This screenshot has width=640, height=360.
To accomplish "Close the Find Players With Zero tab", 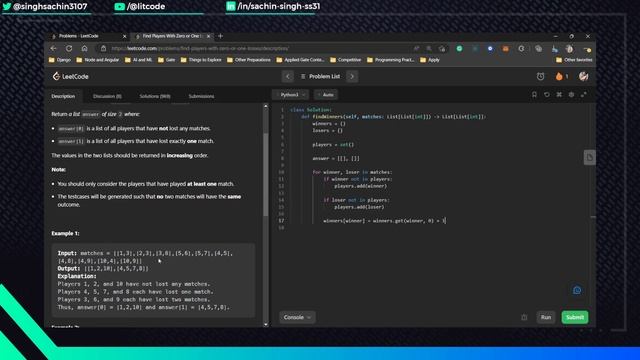I will tap(209, 36).
